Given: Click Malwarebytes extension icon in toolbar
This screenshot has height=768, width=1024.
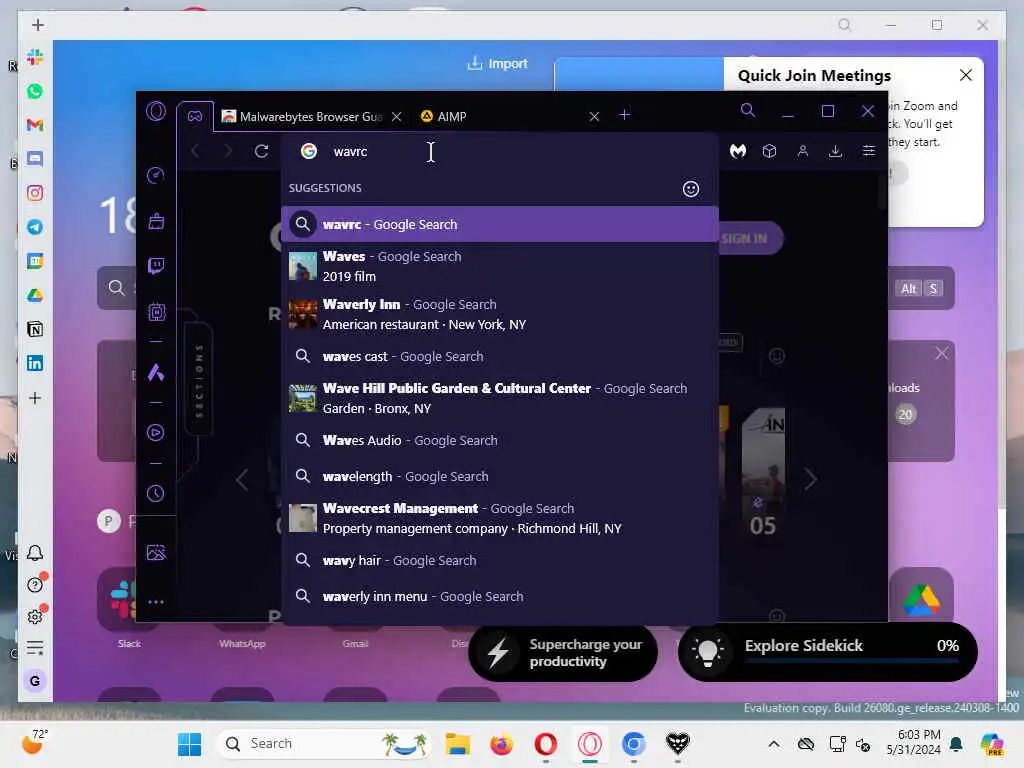Looking at the screenshot, I should [738, 152].
